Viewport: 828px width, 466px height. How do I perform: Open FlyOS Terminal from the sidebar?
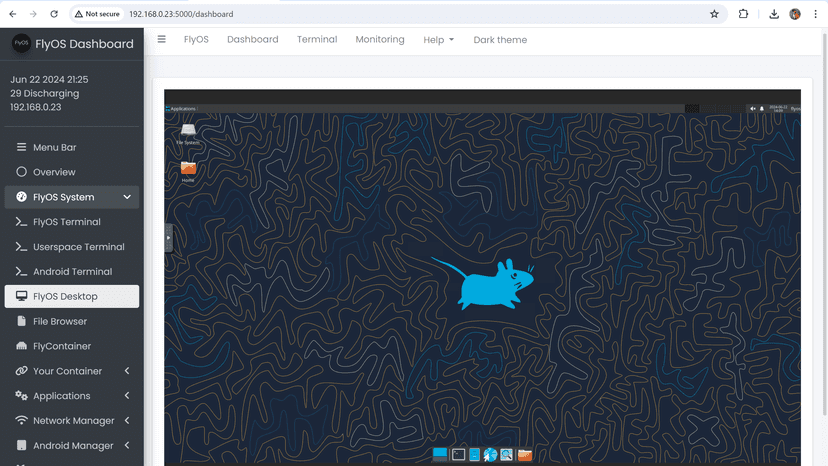click(x=72, y=222)
